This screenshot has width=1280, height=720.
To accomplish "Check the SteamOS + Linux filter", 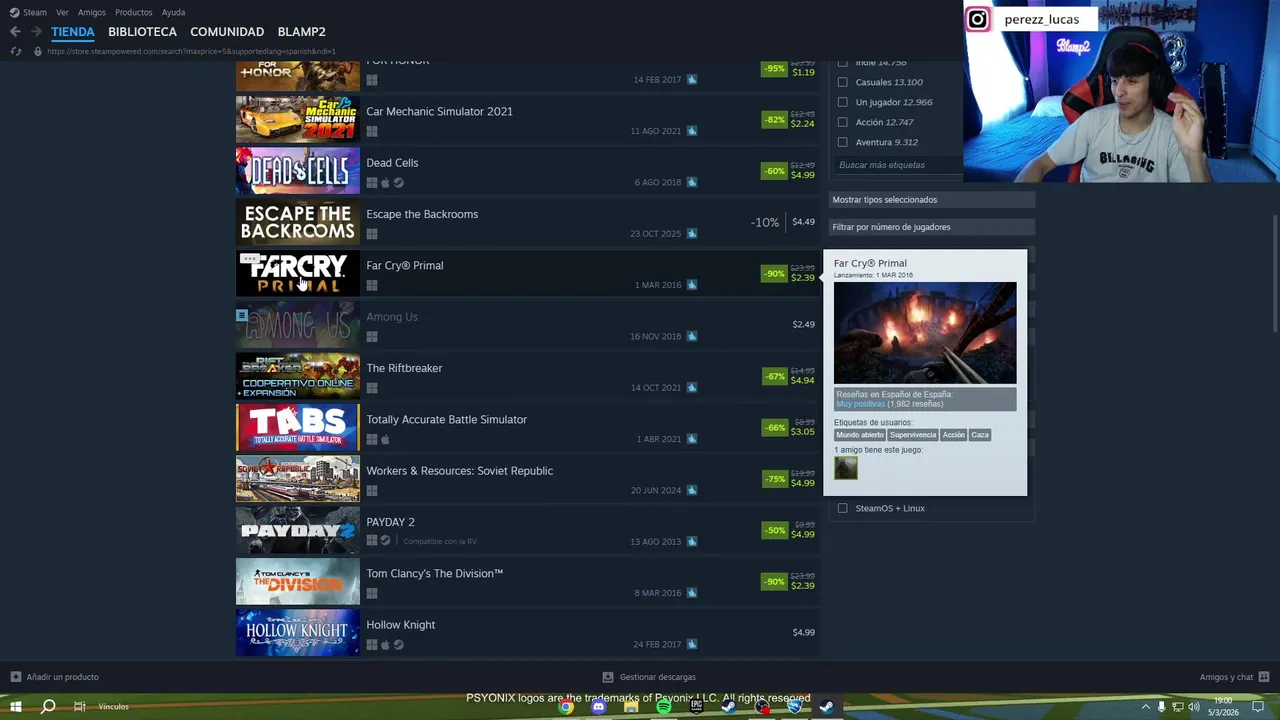I will (x=842, y=508).
